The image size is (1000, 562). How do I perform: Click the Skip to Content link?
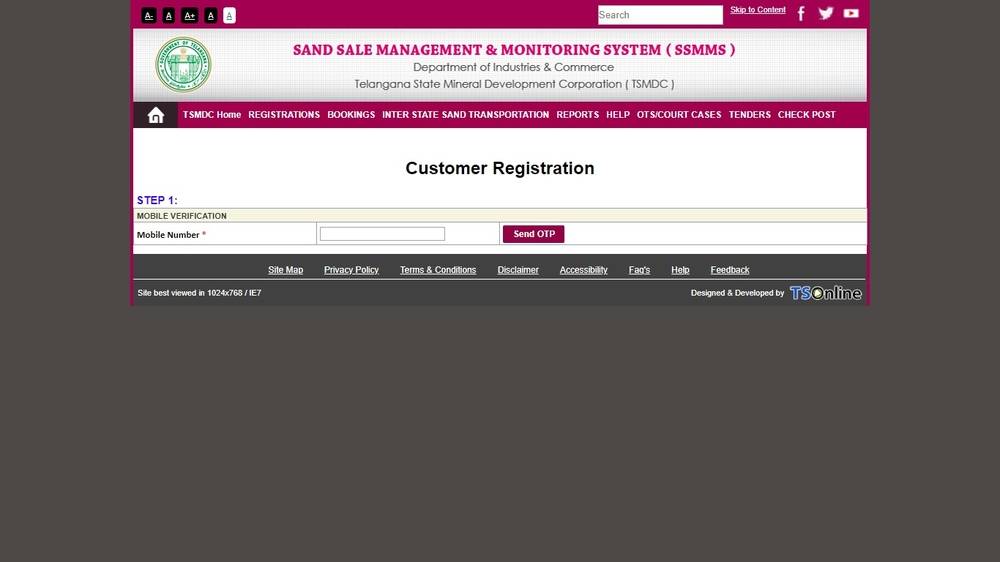[x=758, y=10]
